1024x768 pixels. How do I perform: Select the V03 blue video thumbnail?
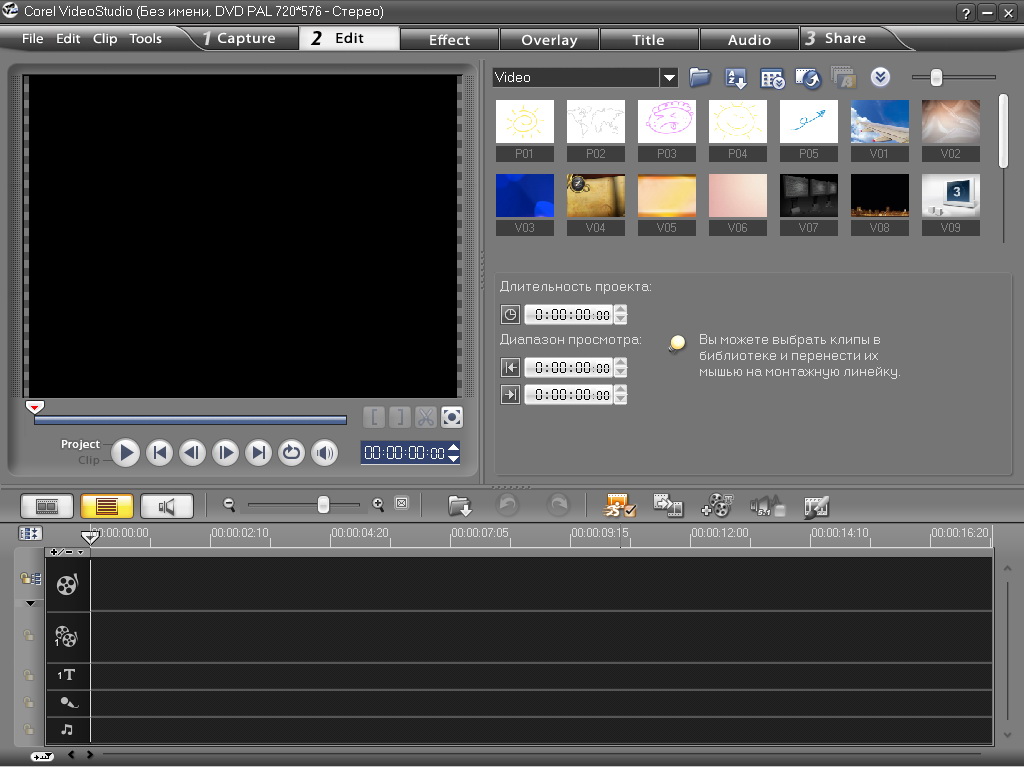click(525, 196)
